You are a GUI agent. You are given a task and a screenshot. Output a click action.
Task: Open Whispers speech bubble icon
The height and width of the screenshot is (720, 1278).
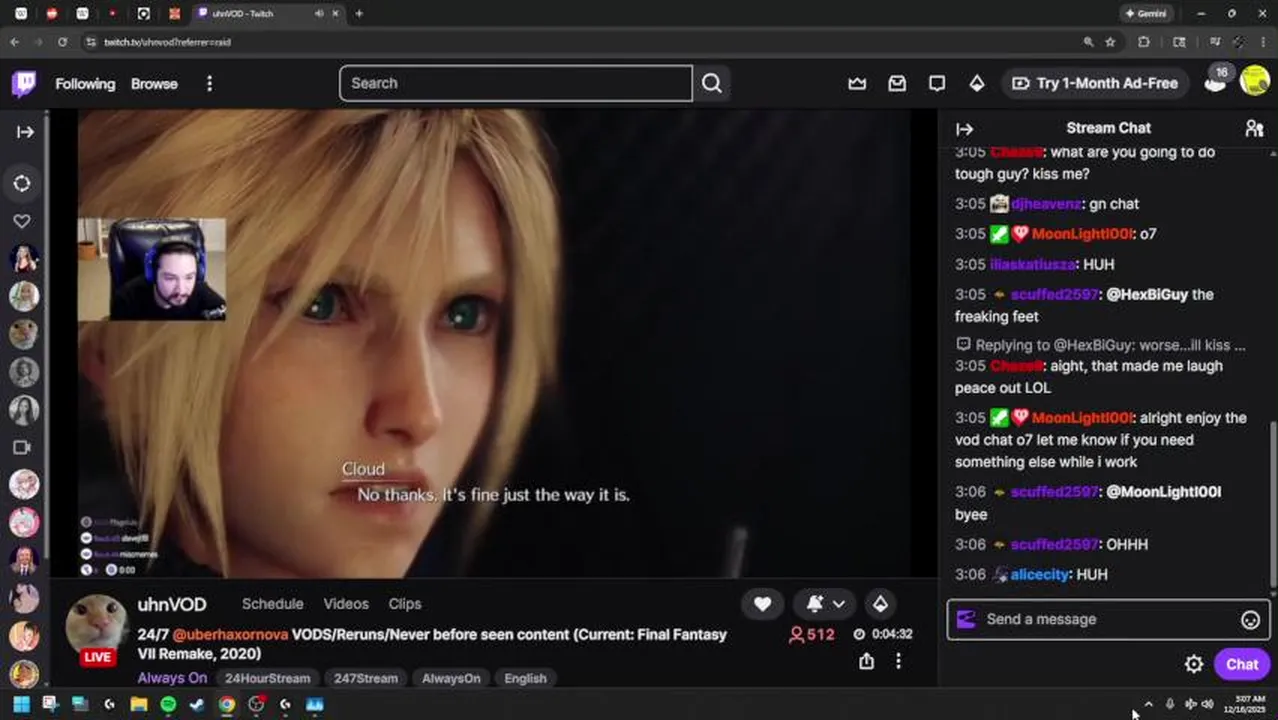tap(937, 83)
